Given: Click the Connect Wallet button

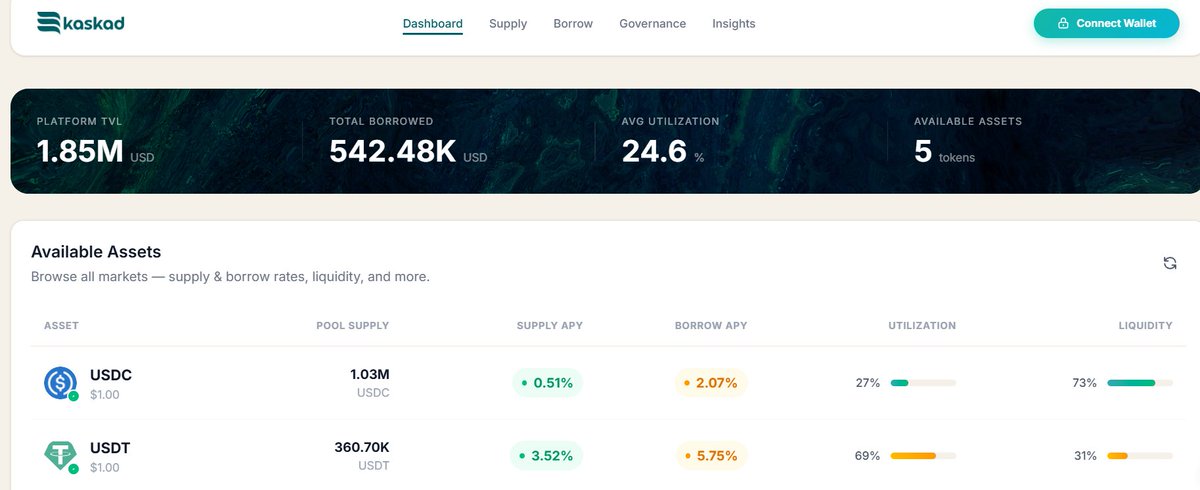Looking at the screenshot, I should 1107,24.
